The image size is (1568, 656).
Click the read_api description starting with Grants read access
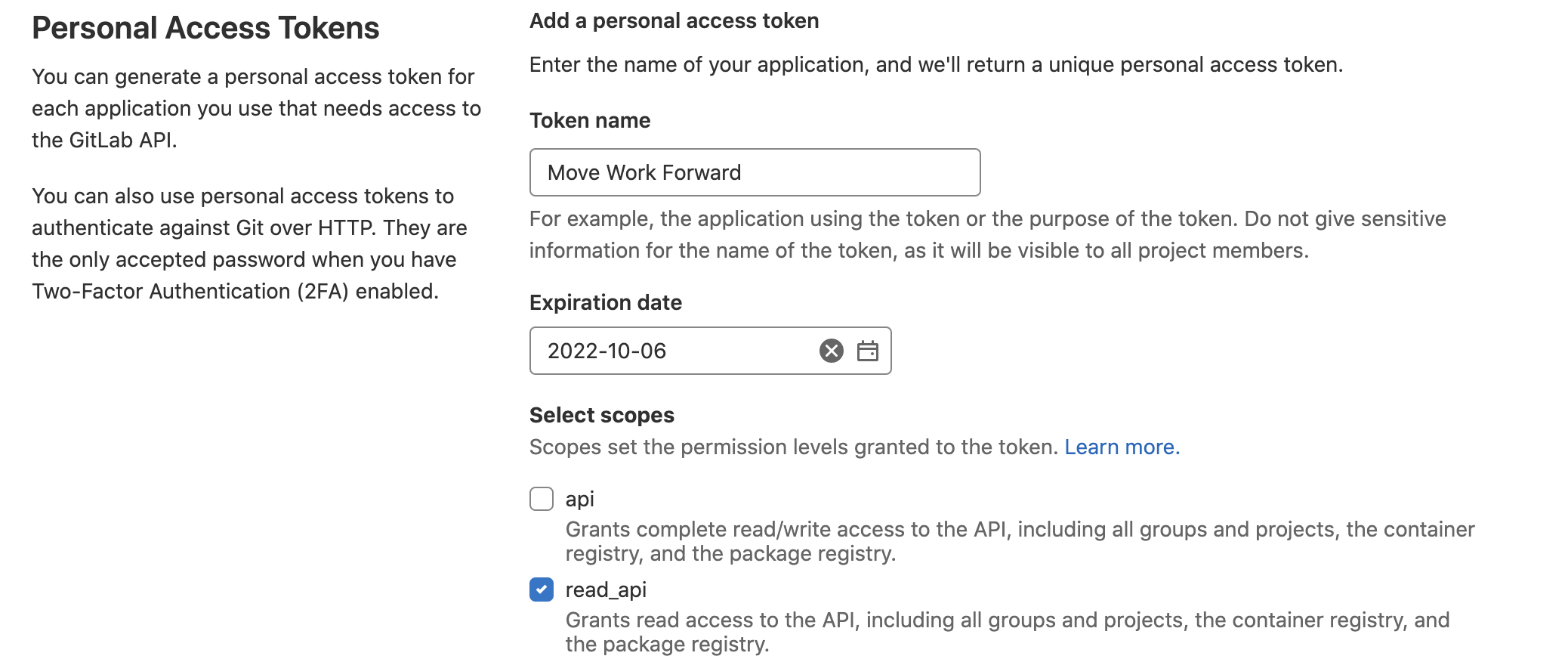[1008, 632]
